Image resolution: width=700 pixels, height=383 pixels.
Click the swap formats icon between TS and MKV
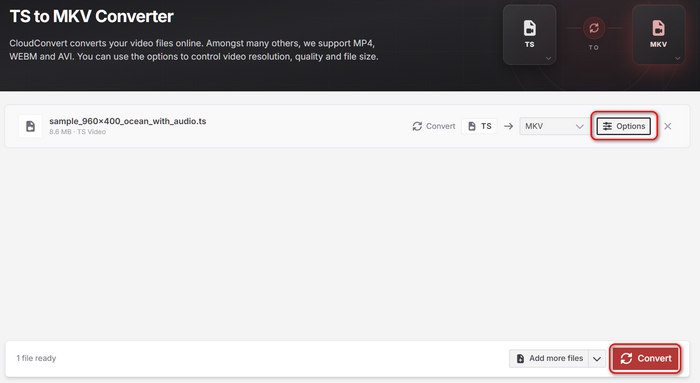click(594, 28)
